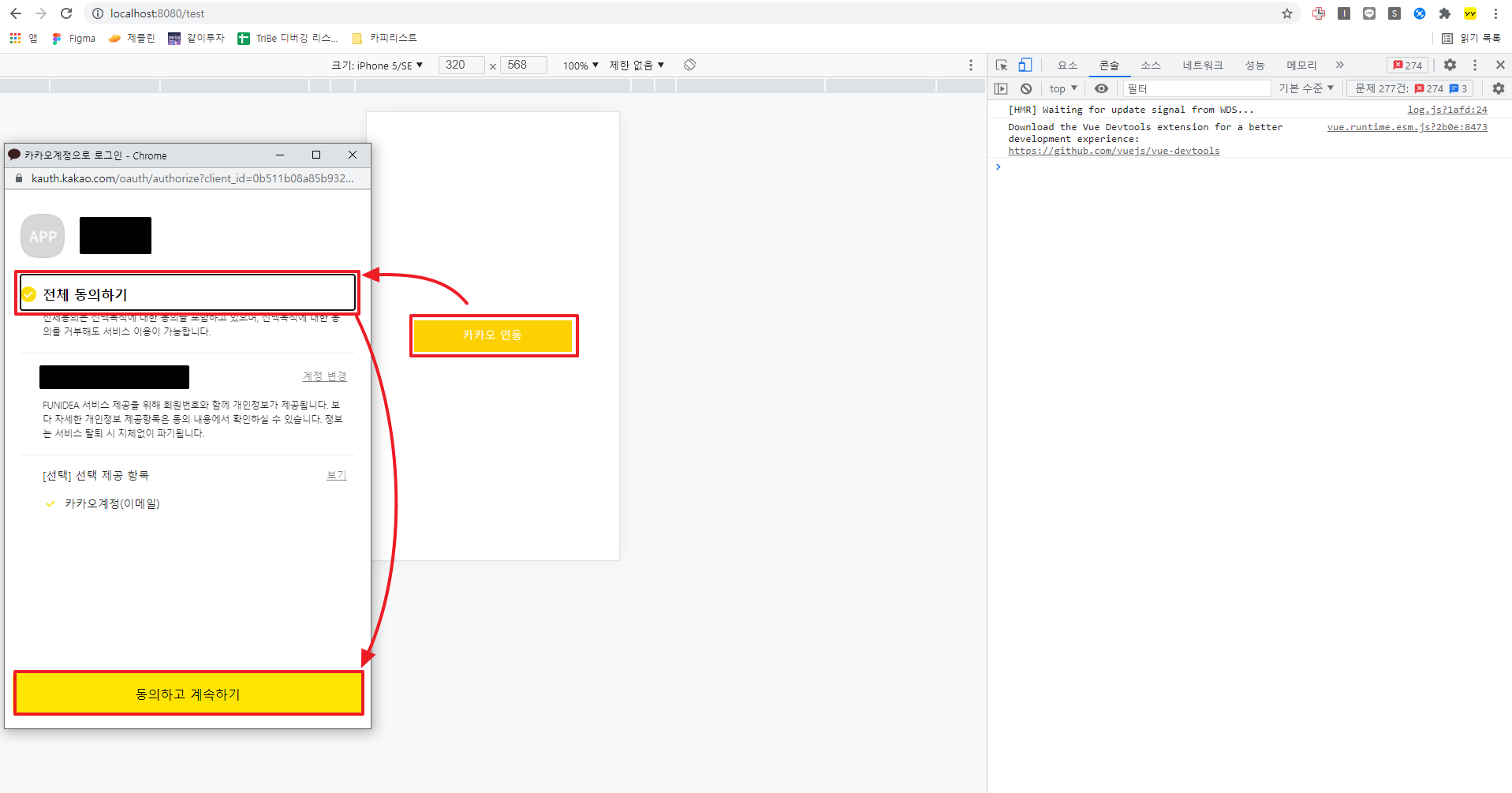Toggle the device toolbar icon
This screenshot has width=1512, height=793.
tap(1025, 65)
